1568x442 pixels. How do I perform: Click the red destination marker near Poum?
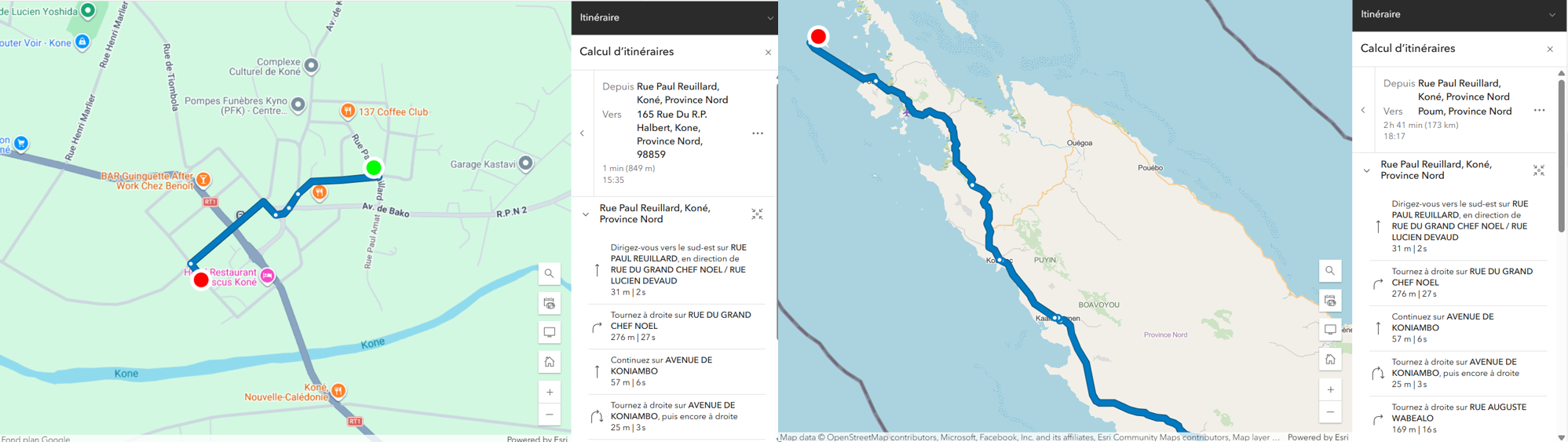tap(818, 36)
